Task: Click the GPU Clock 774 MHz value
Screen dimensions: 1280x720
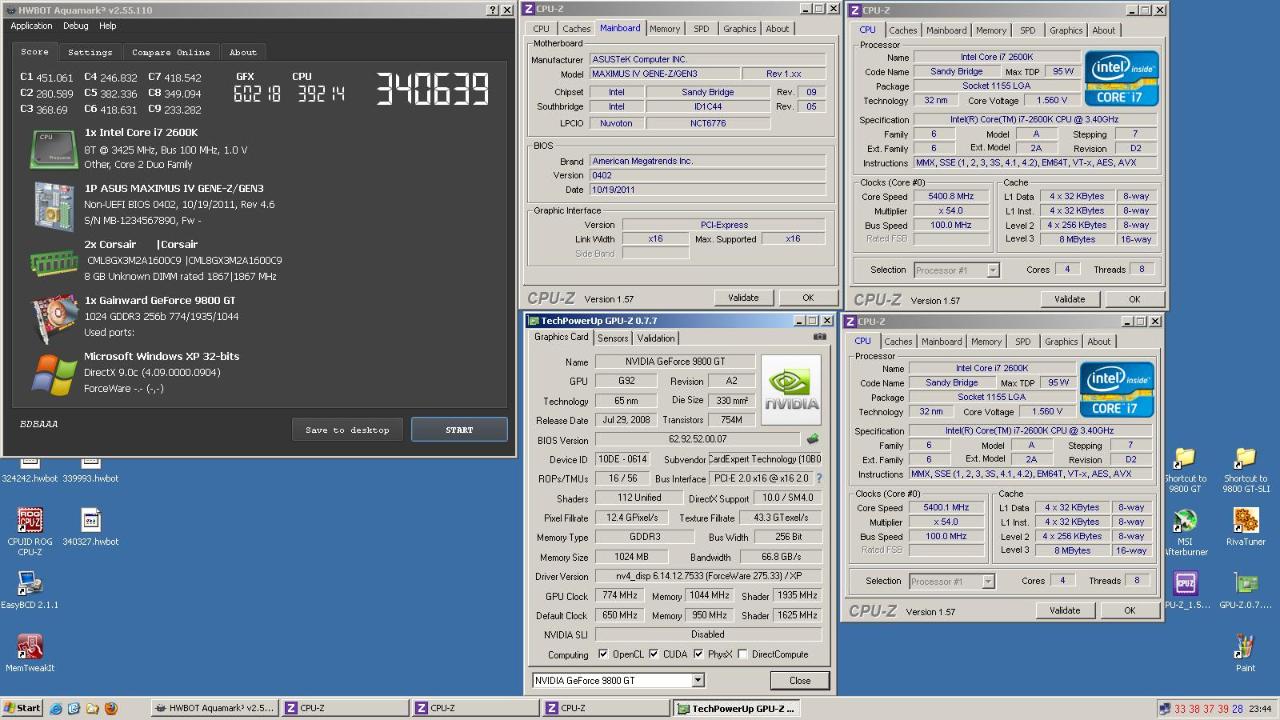Action: click(621, 596)
